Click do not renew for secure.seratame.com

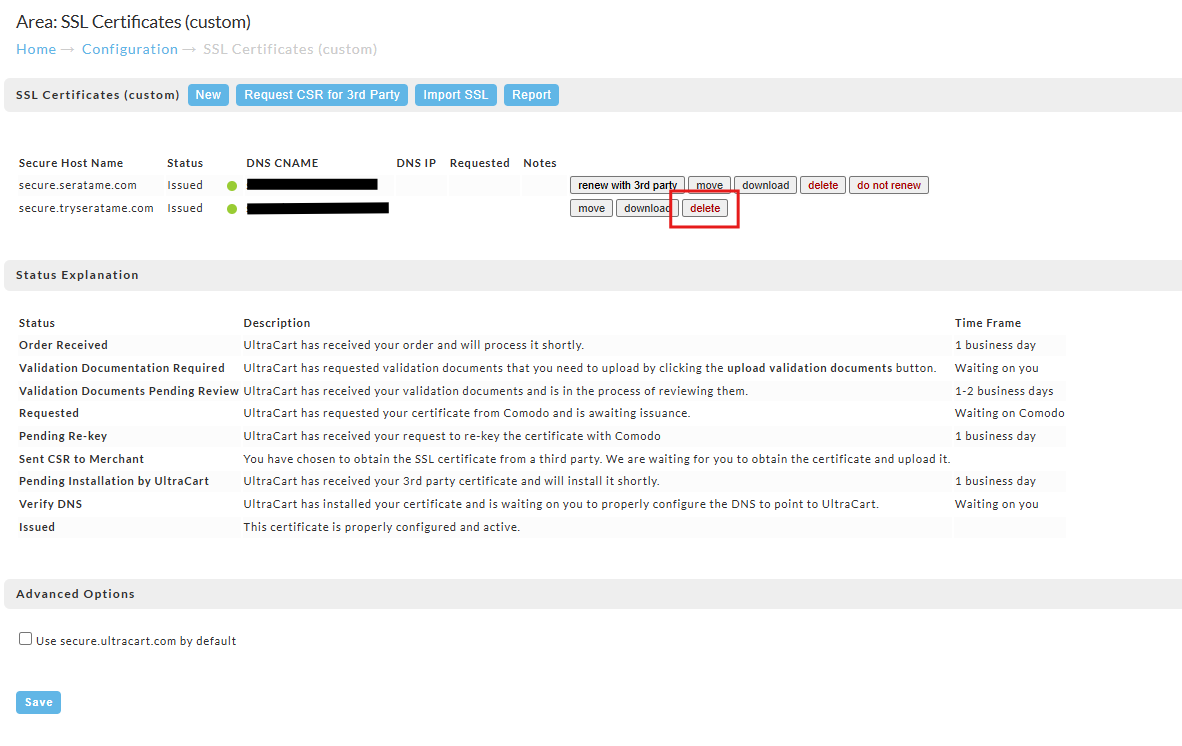coord(889,185)
